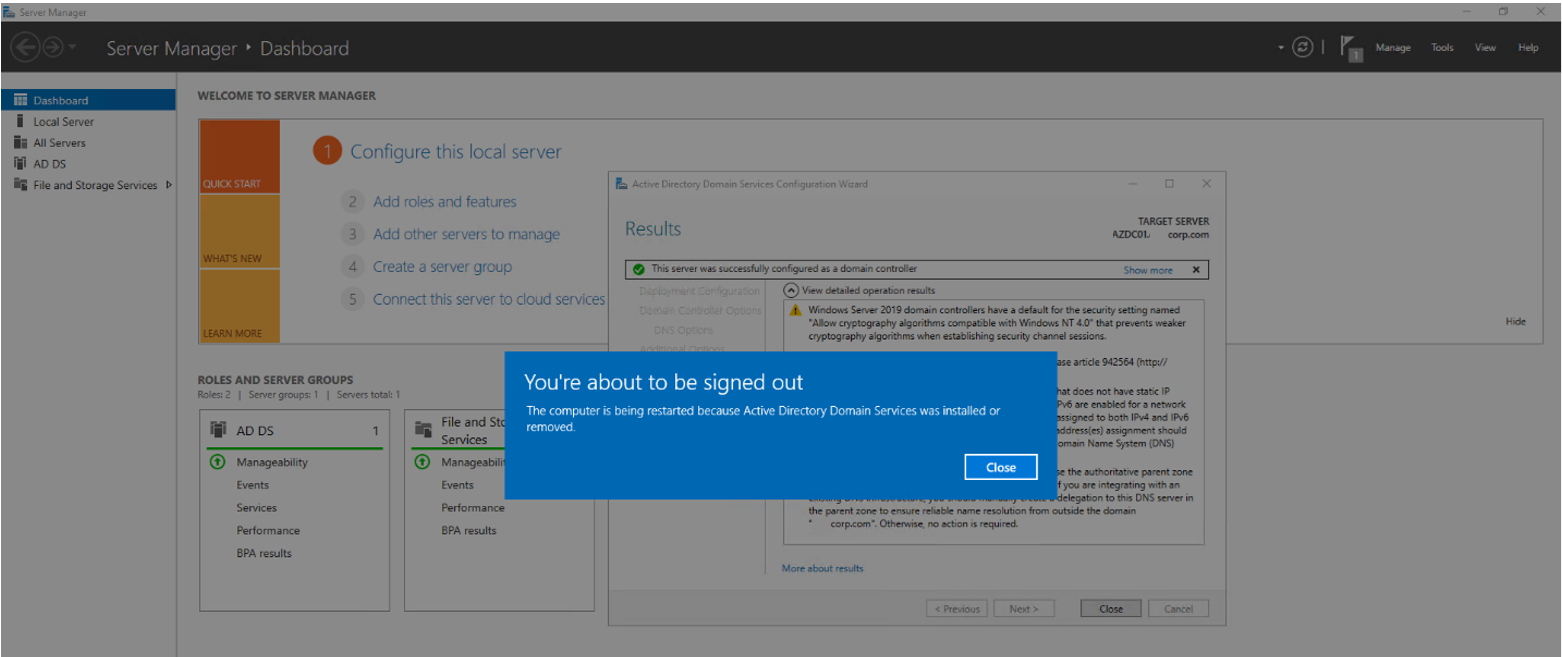
Task: Click Connect this server to cloud services
Action: (x=489, y=299)
